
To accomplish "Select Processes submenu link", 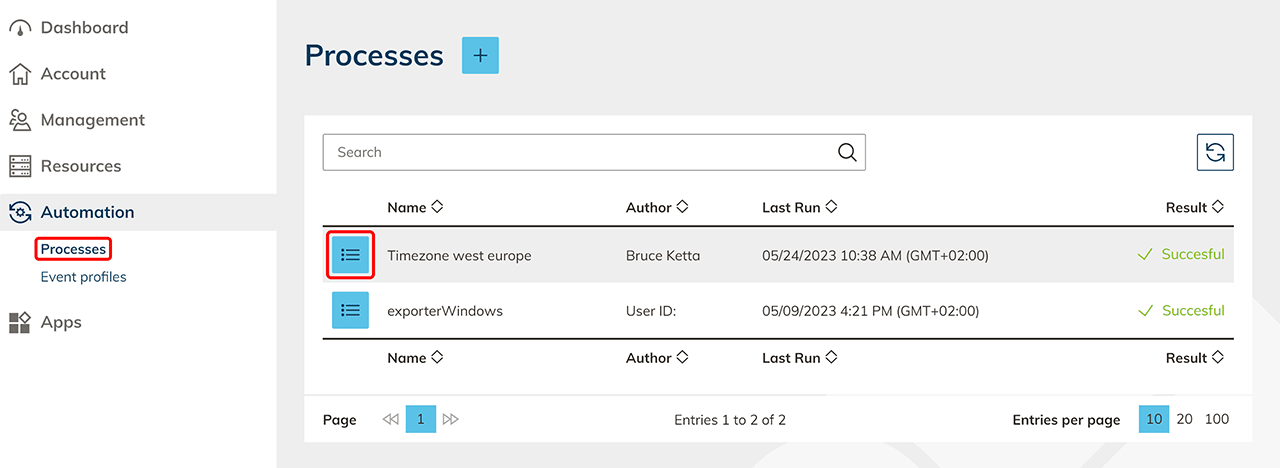I will (73, 249).
